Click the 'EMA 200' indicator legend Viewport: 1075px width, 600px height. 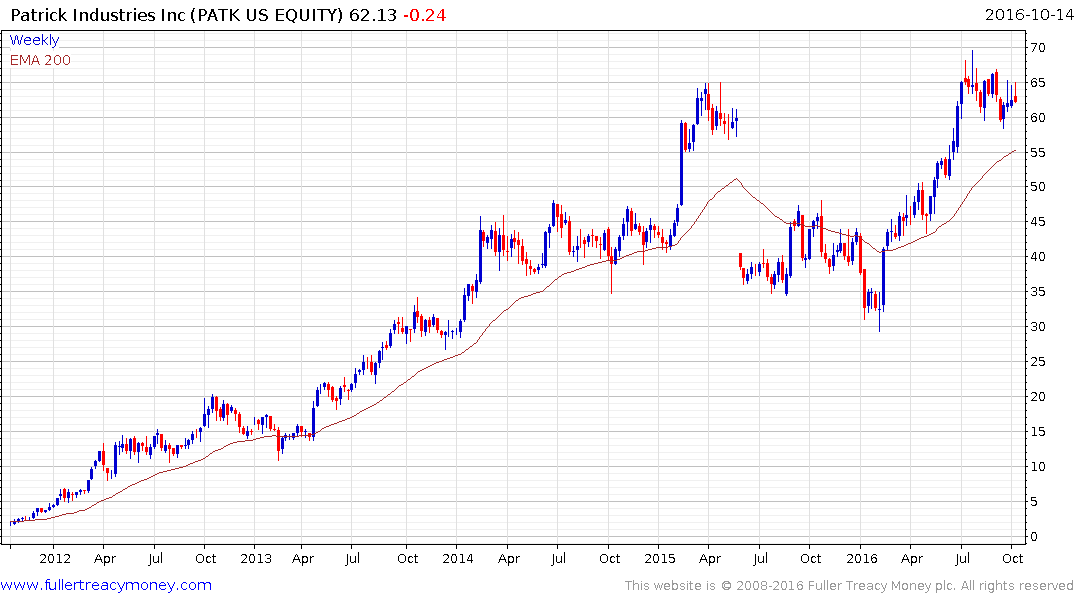(x=40, y=60)
